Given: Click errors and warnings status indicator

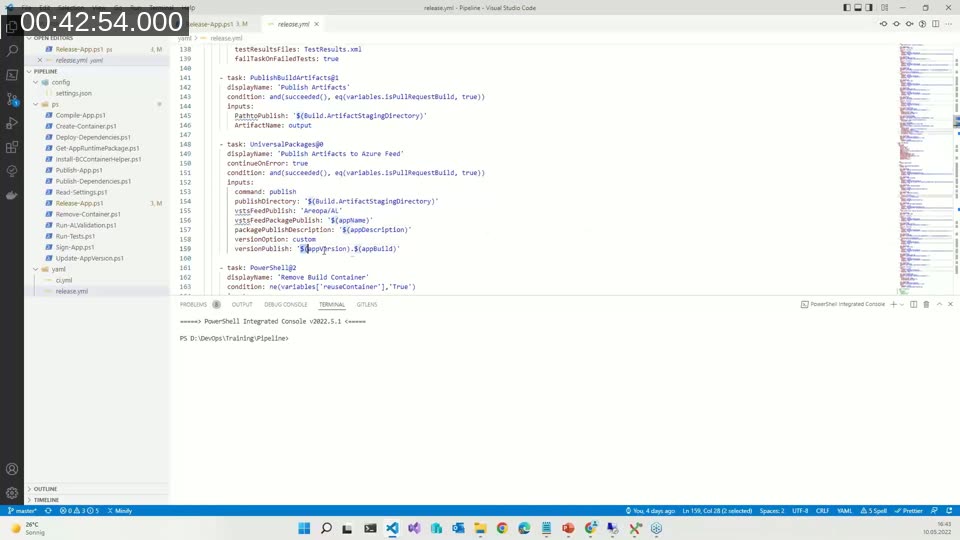Looking at the screenshot, I should coord(79,511).
